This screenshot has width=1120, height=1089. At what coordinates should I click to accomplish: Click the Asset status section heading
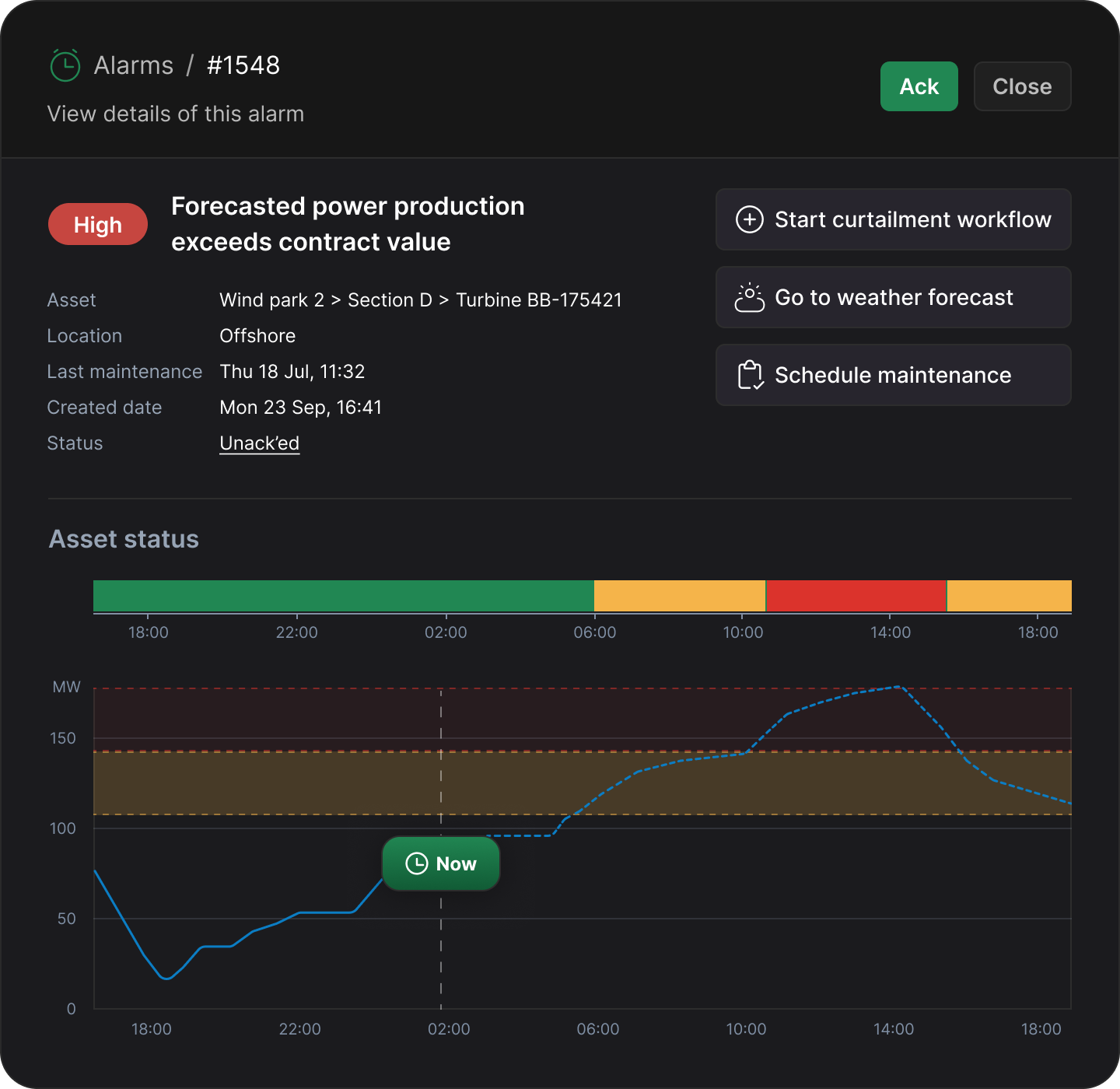click(x=124, y=539)
